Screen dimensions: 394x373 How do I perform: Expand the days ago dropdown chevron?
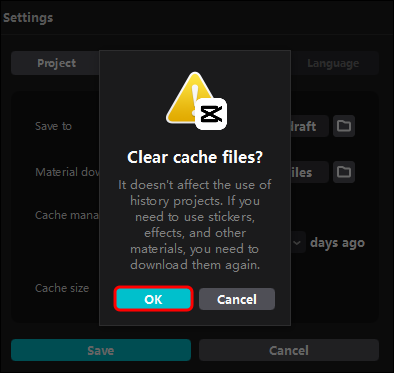click(x=297, y=243)
